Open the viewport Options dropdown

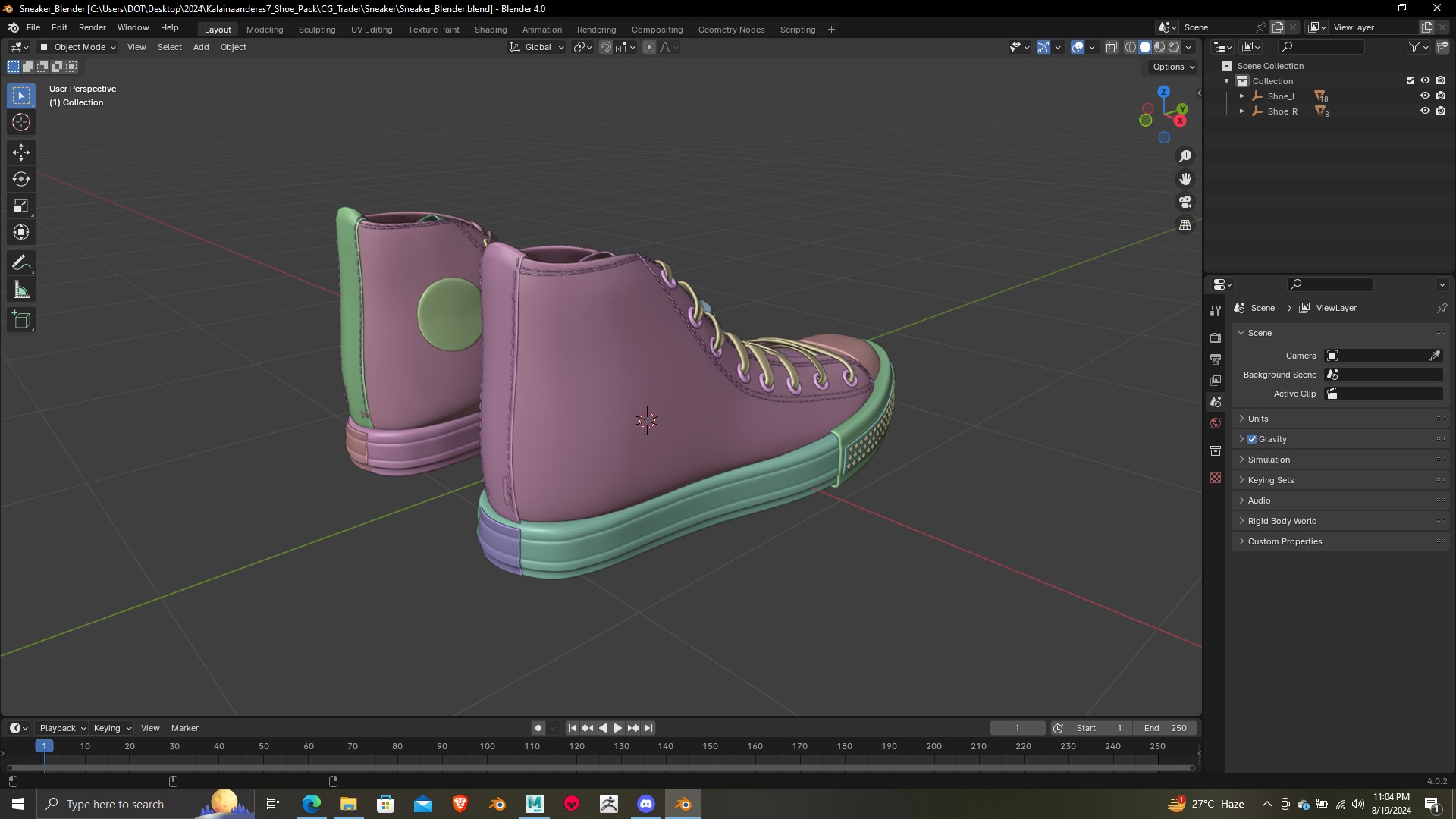tap(1172, 67)
